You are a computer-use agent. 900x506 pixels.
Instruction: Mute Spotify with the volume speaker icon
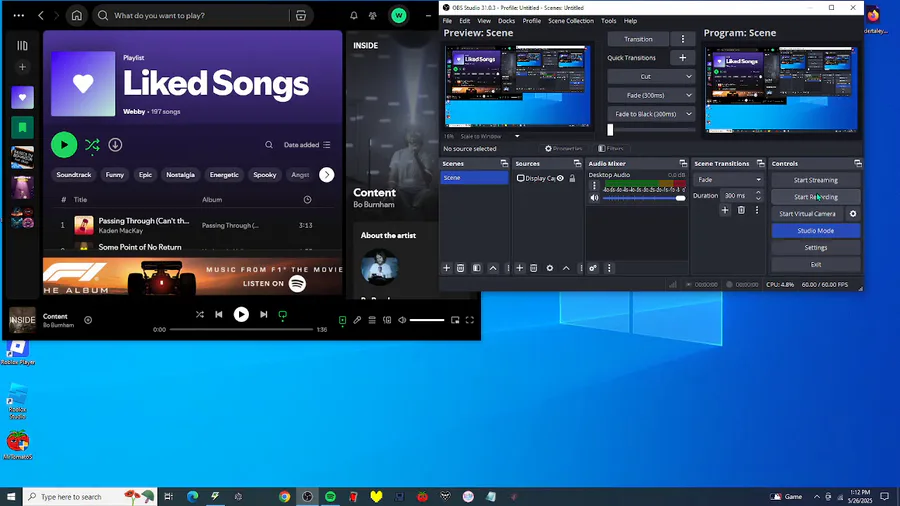(402, 320)
